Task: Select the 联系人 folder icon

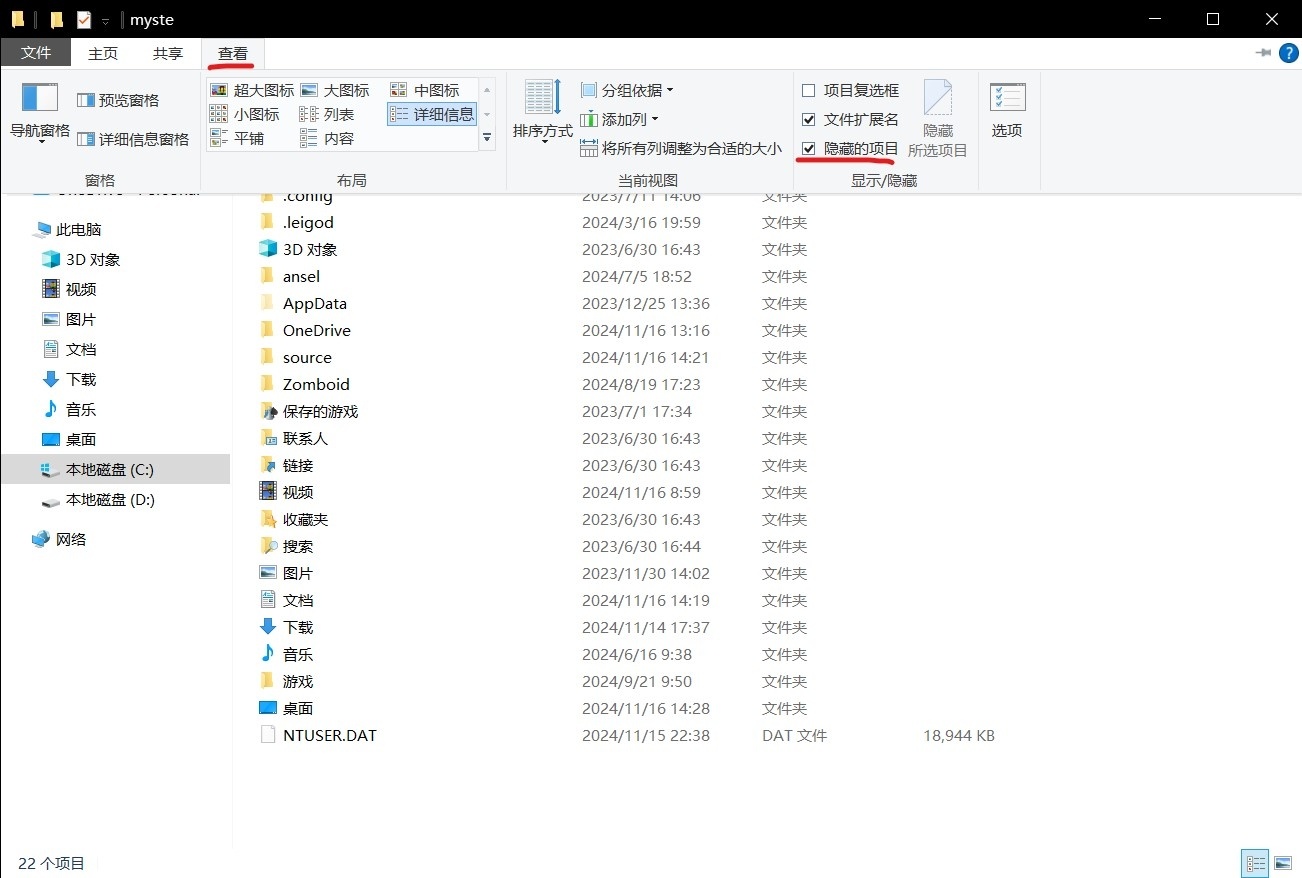Action: click(x=268, y=438)
